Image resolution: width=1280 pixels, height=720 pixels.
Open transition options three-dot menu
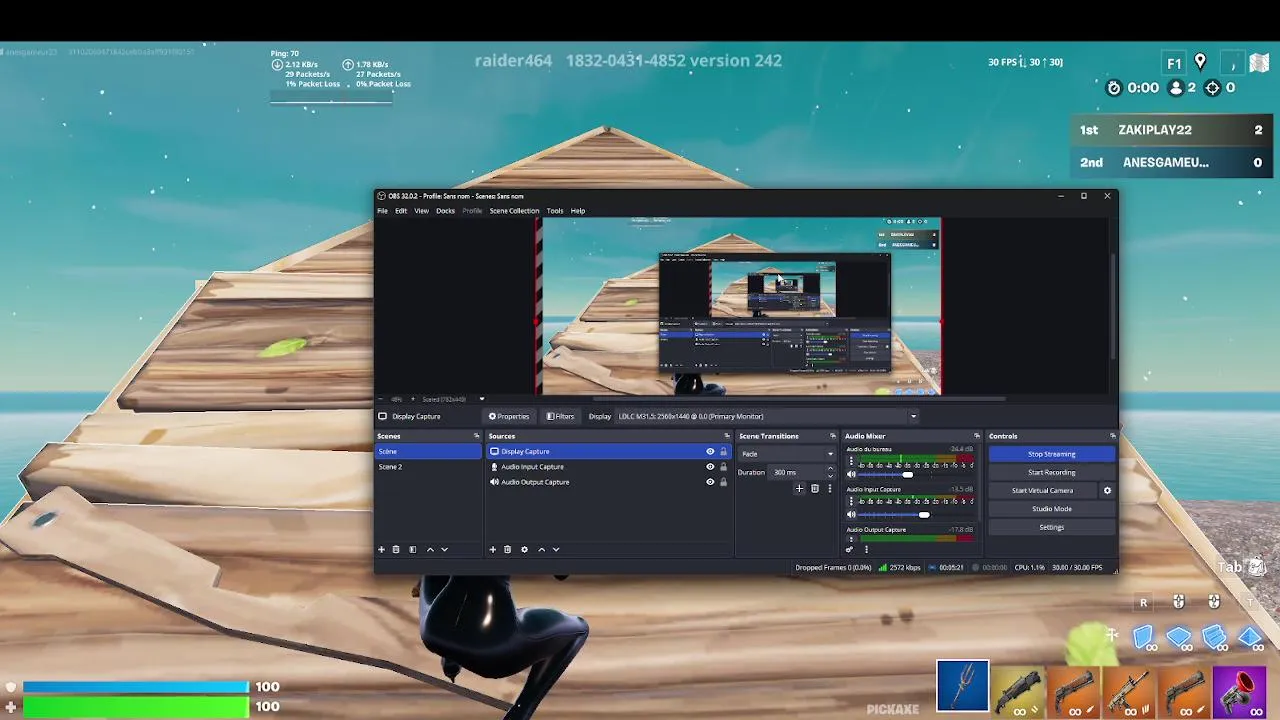click(x=829, y=489)
